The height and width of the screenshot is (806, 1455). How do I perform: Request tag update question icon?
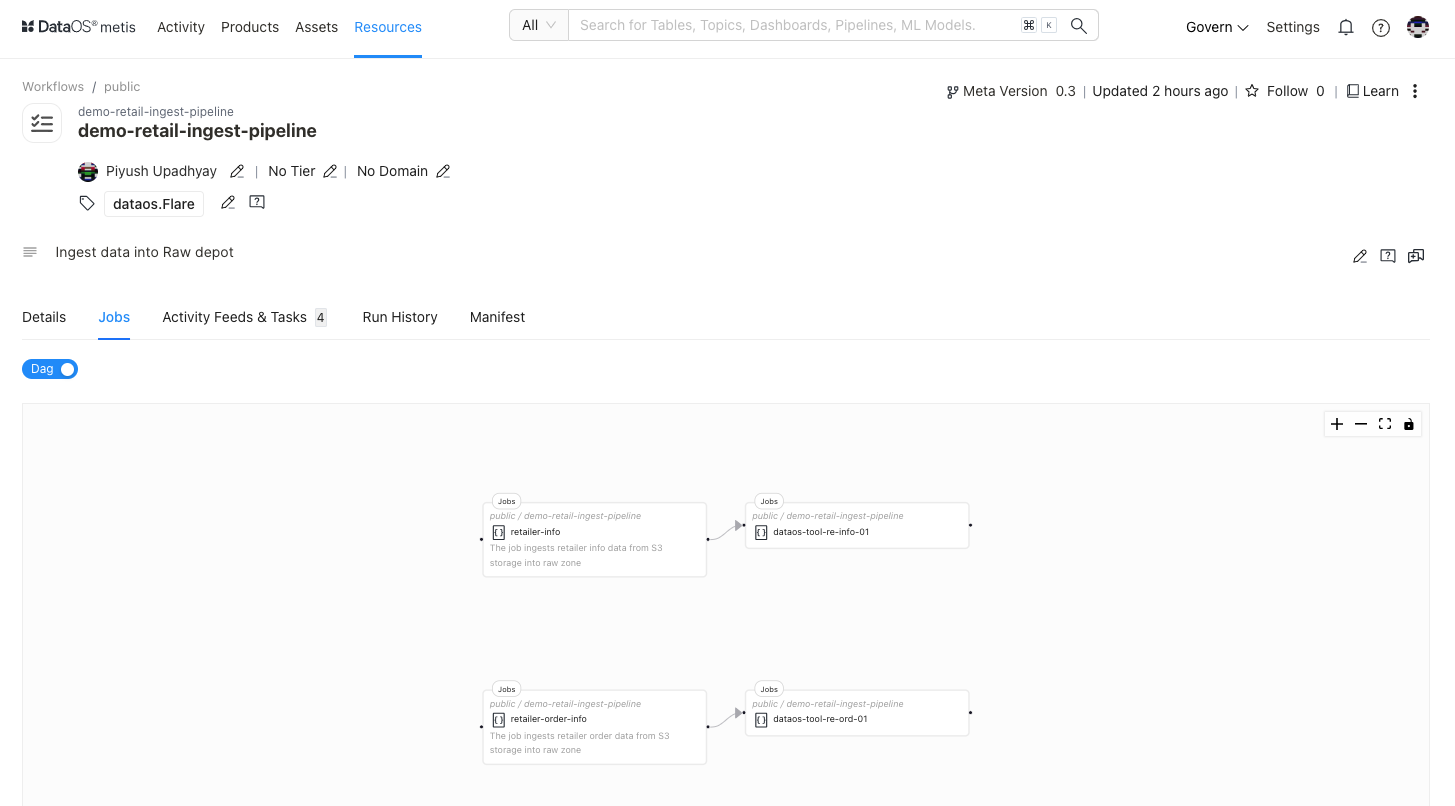coord(257,202)
